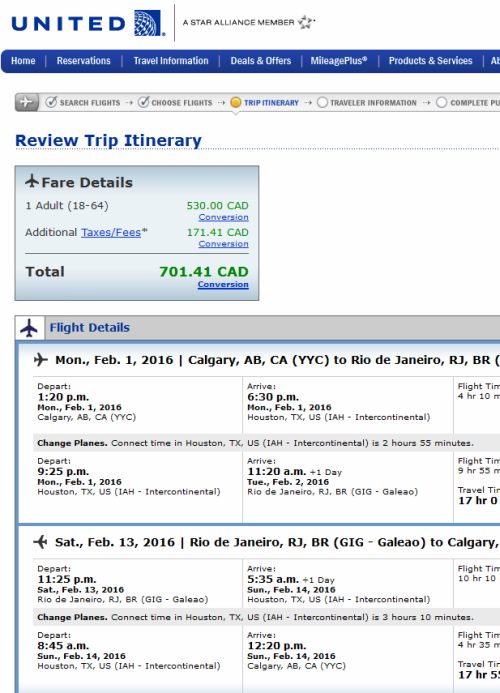Select the Trip Itinerary step indicator
Screen dimensions: 500x693
(x=236, y=103)
